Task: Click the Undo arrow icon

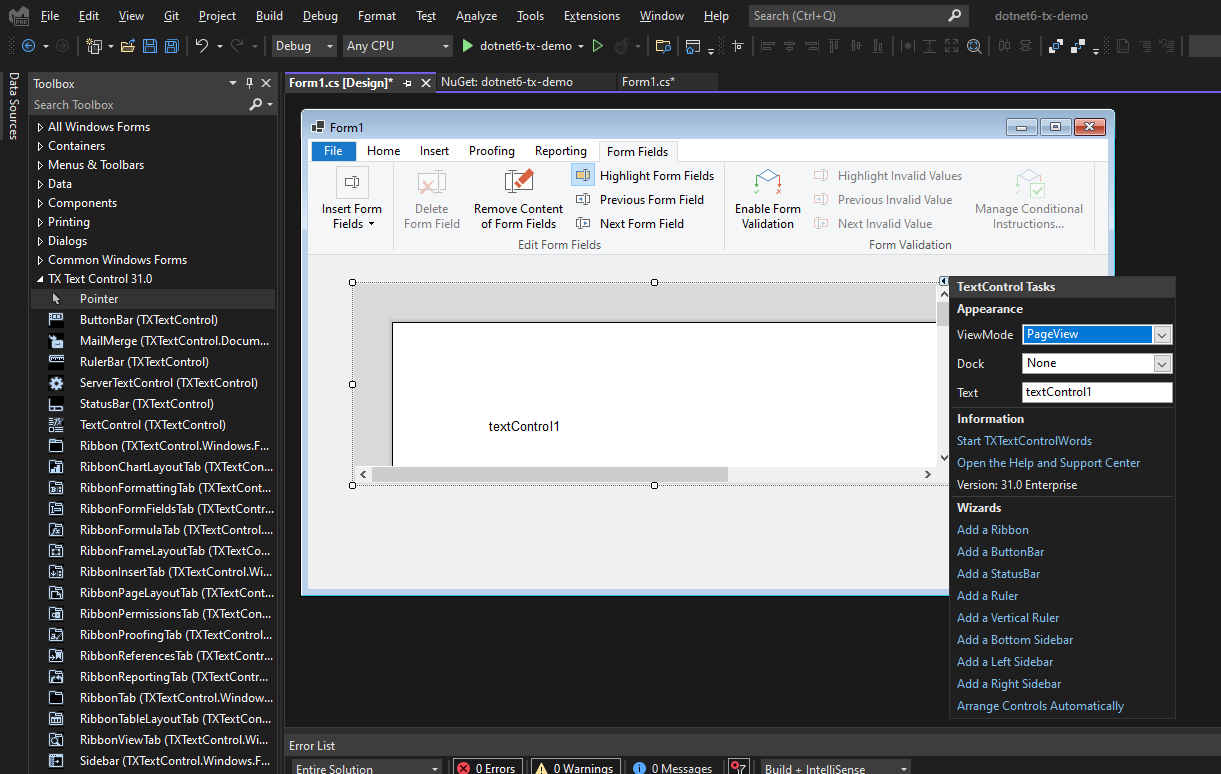Action: pyautogui.click(x=202, y=46)
